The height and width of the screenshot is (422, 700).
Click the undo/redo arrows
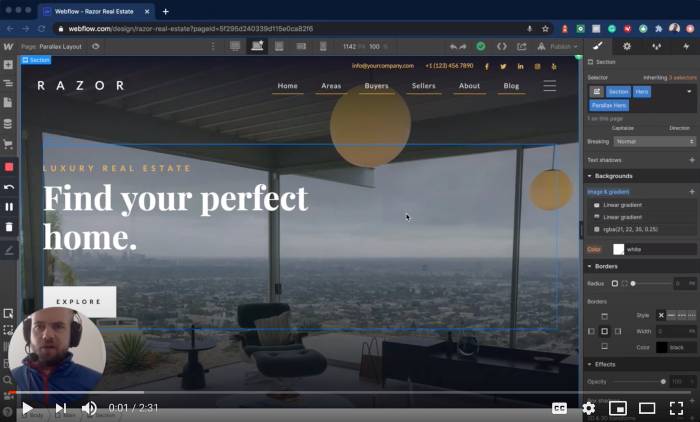click(458, 46)
